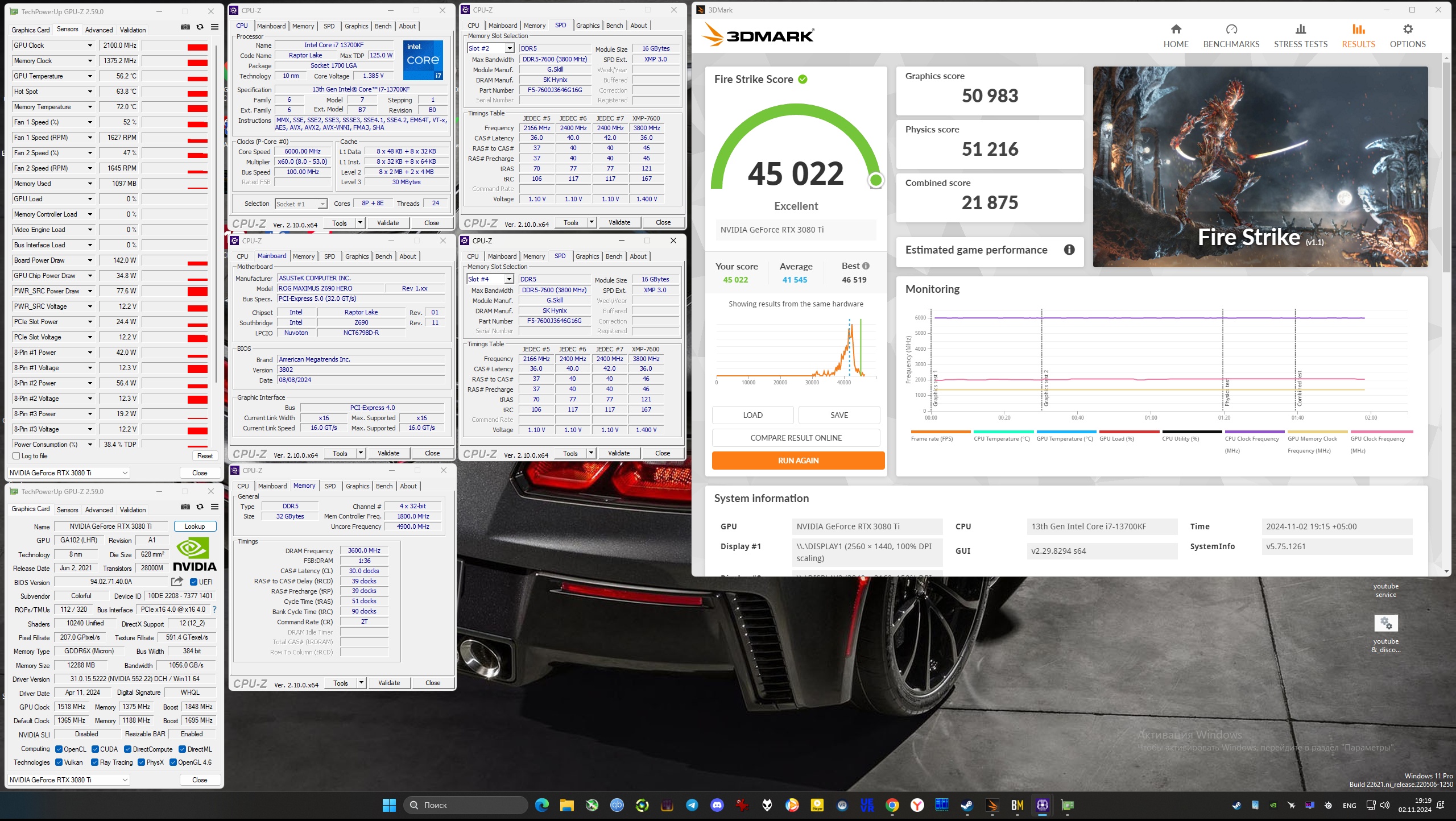
Task: Click the LOAD button in 3DMark
Action: tap(752, 415)
